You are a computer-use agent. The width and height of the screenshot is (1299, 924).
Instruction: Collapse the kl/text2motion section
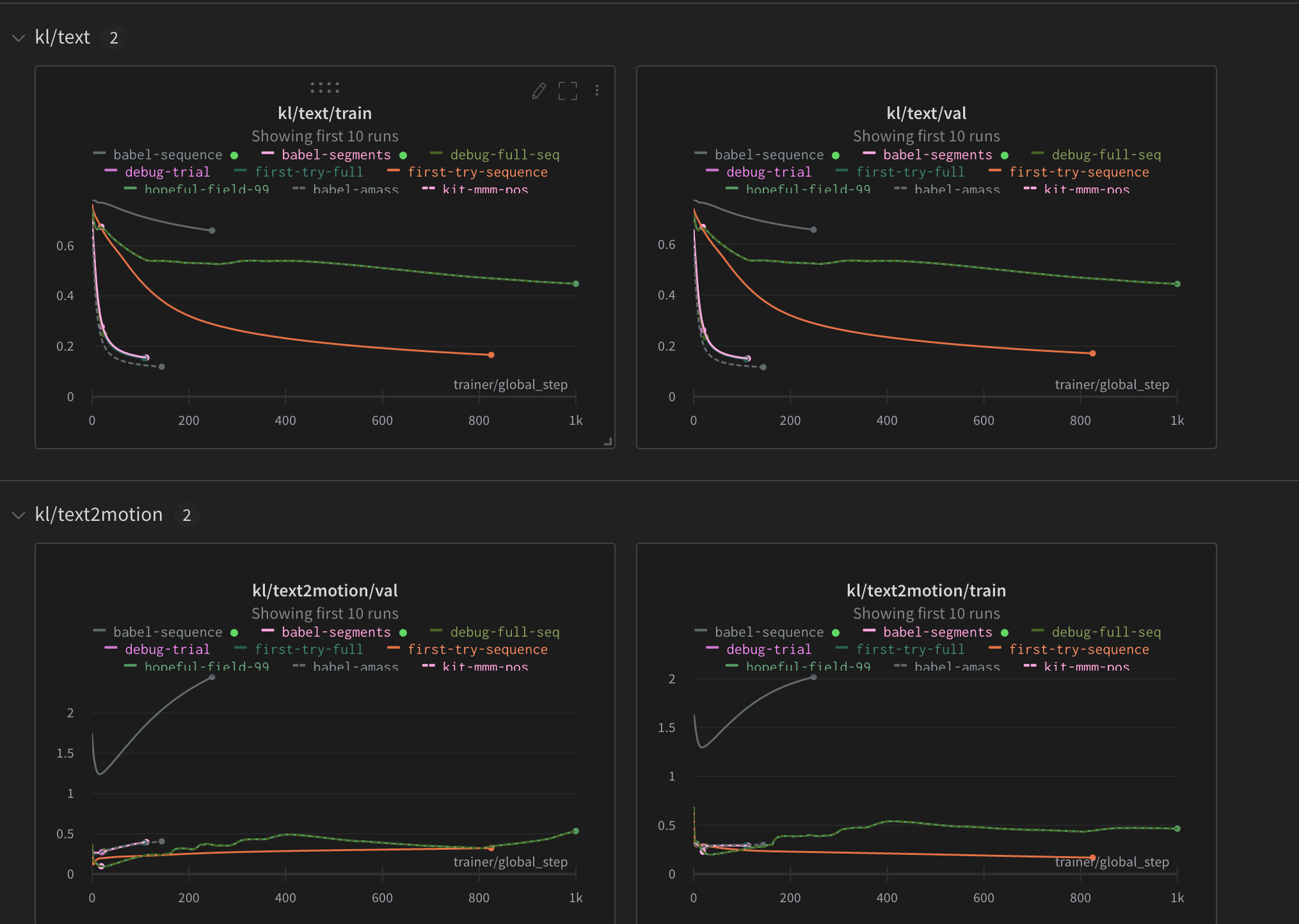(x=18, y=514)
